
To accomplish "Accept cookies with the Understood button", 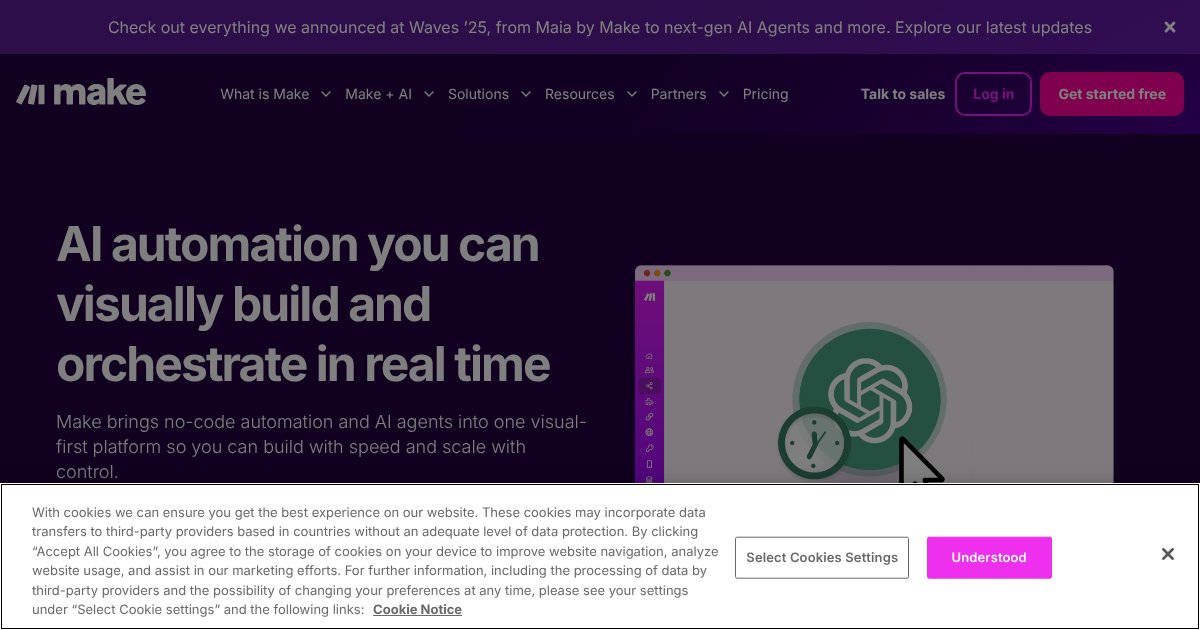I will [988, 557].
